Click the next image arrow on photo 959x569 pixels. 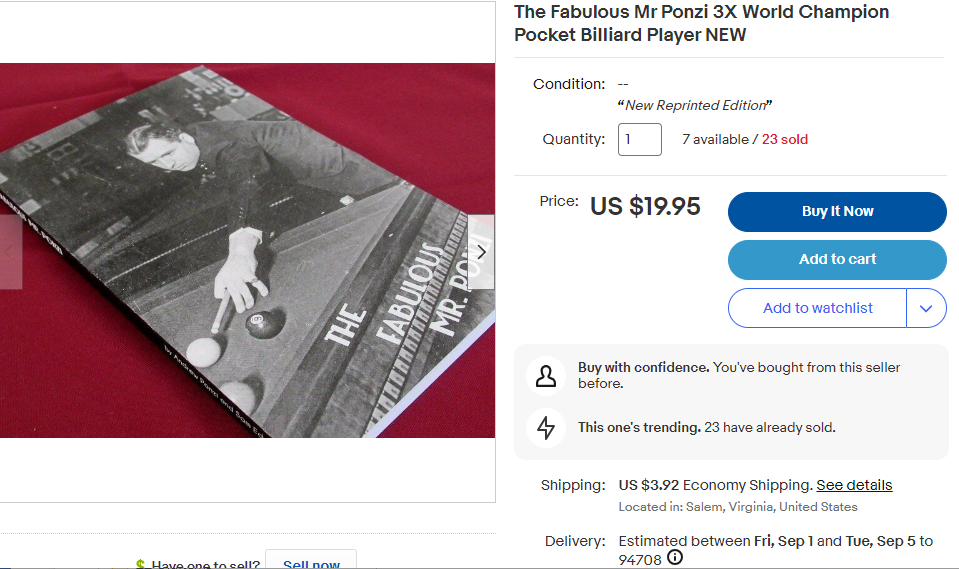pyautogui.click(x=481, y=251)
